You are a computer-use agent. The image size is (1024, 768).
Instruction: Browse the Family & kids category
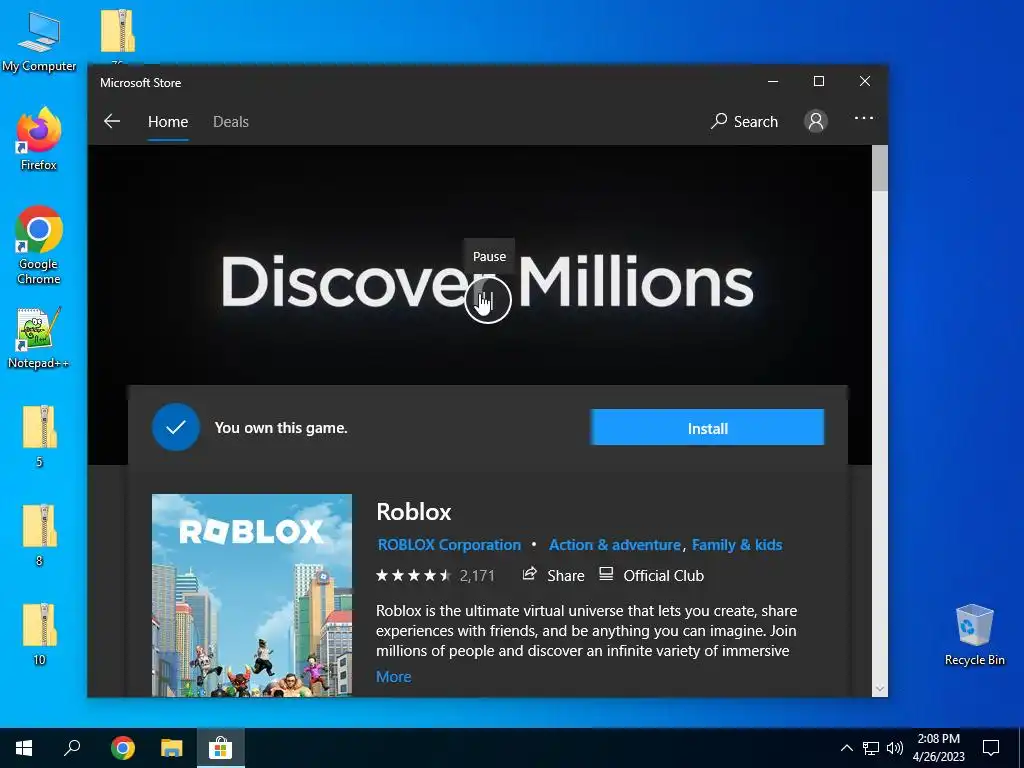pyautogui.click(x=737, y=545)
